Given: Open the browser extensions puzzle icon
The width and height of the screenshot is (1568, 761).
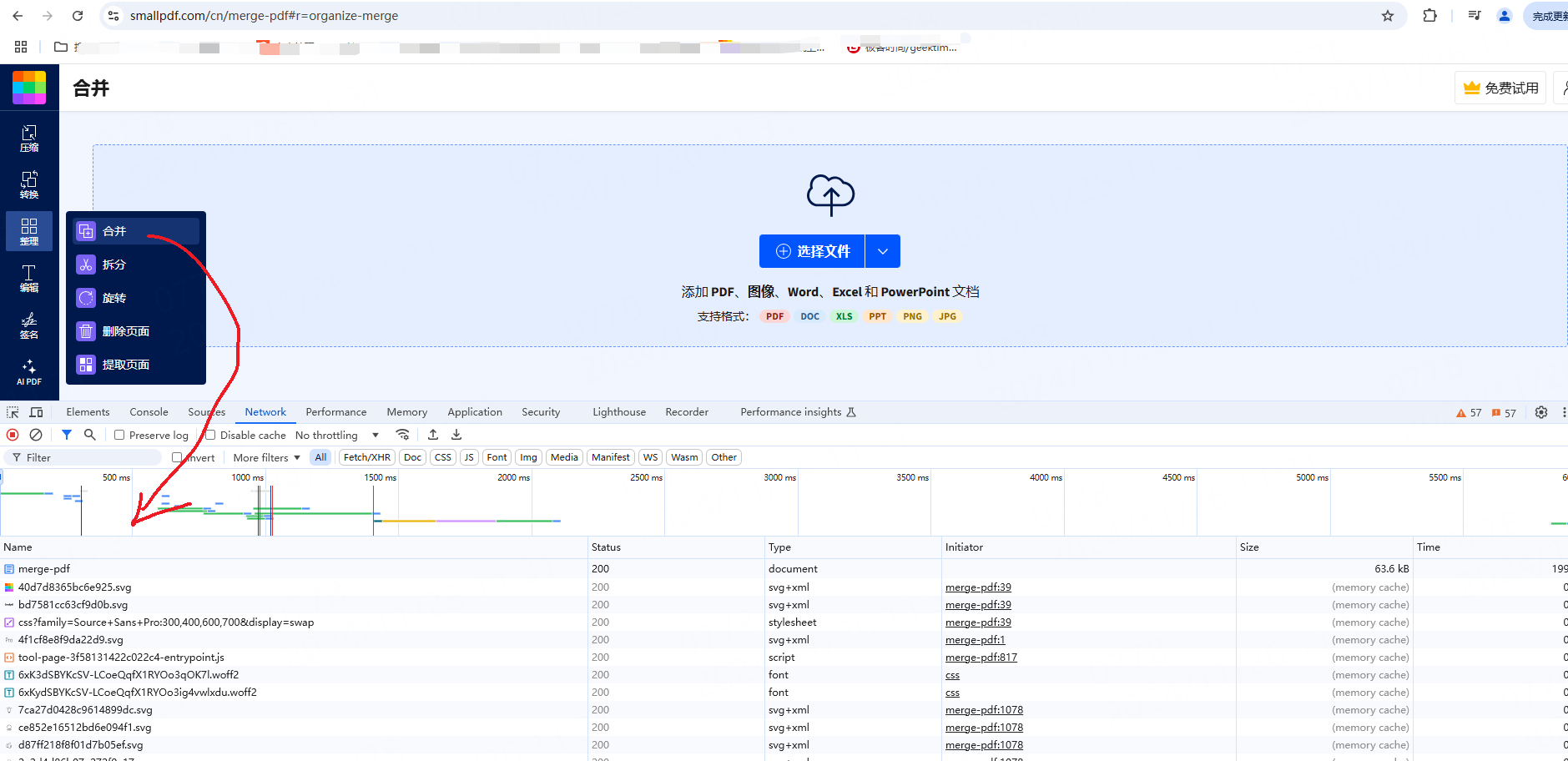Looking at the screenshot, I should (1430, 16).
